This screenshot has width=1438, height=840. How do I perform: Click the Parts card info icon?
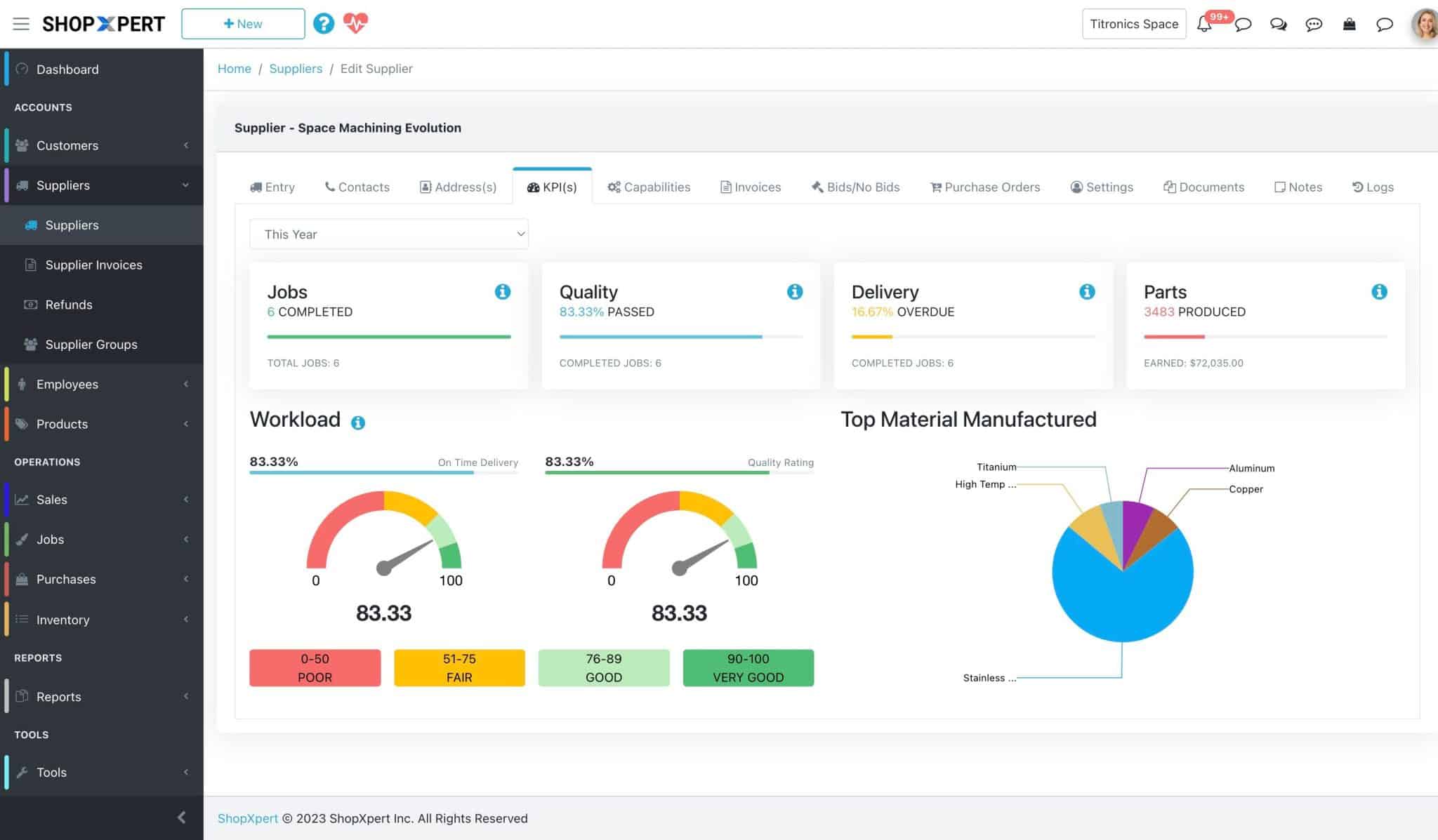coord(1378,292)
